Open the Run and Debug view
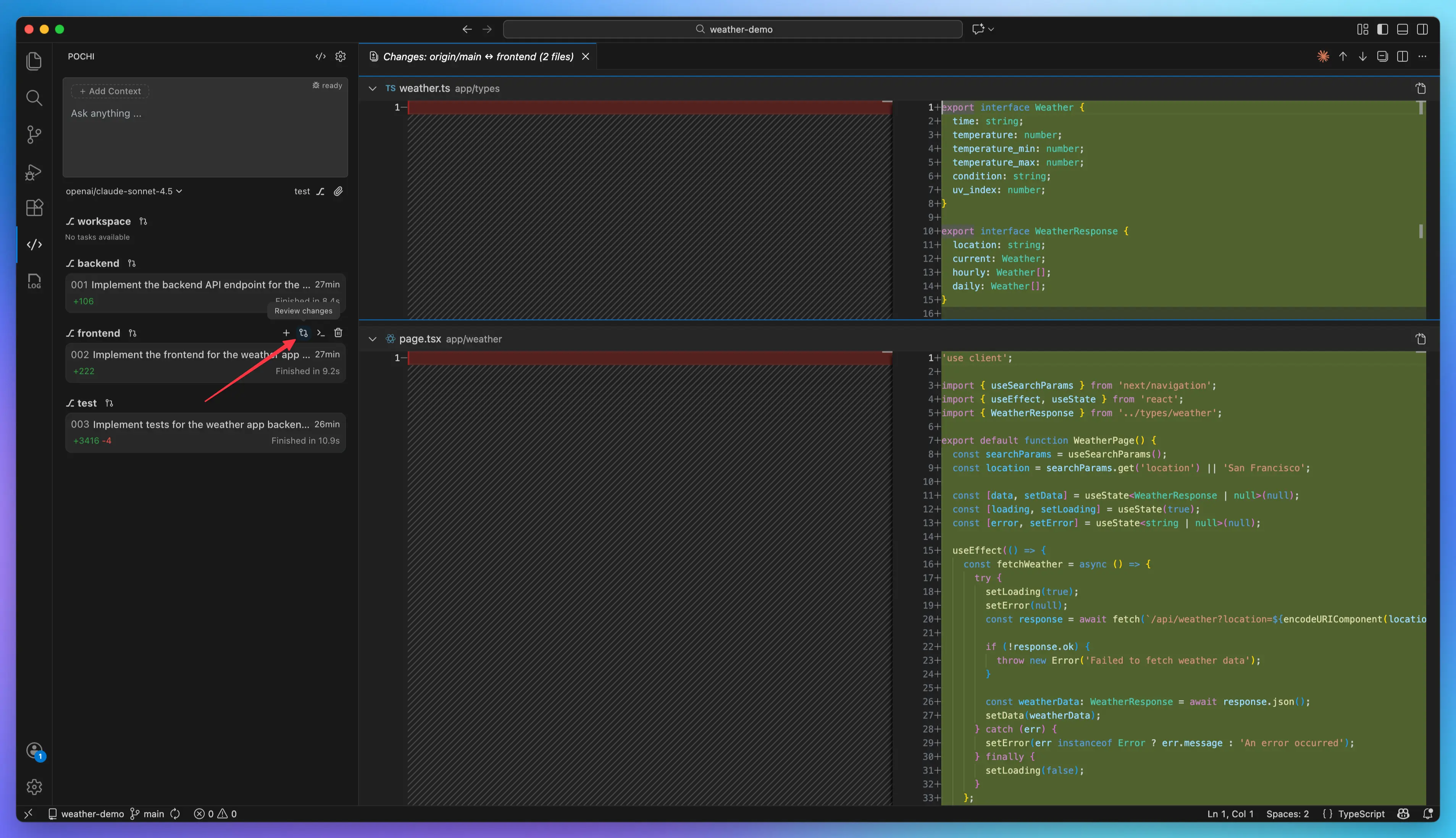Image resolution: width=1456 pixels, height=838 pixels. click(34, 172)
